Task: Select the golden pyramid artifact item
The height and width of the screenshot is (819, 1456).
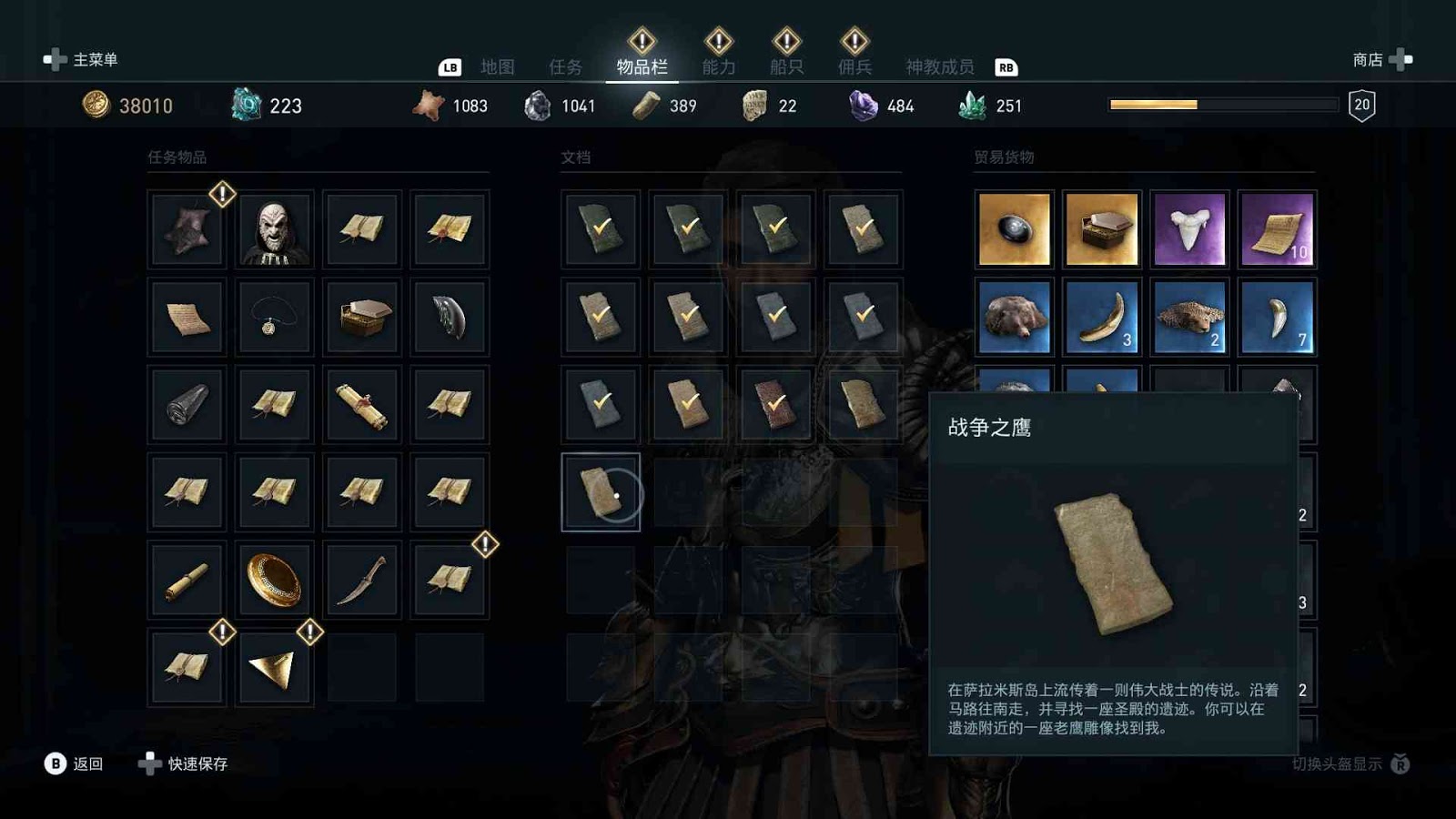Action: pyautogui.click(x=274, y=667)
